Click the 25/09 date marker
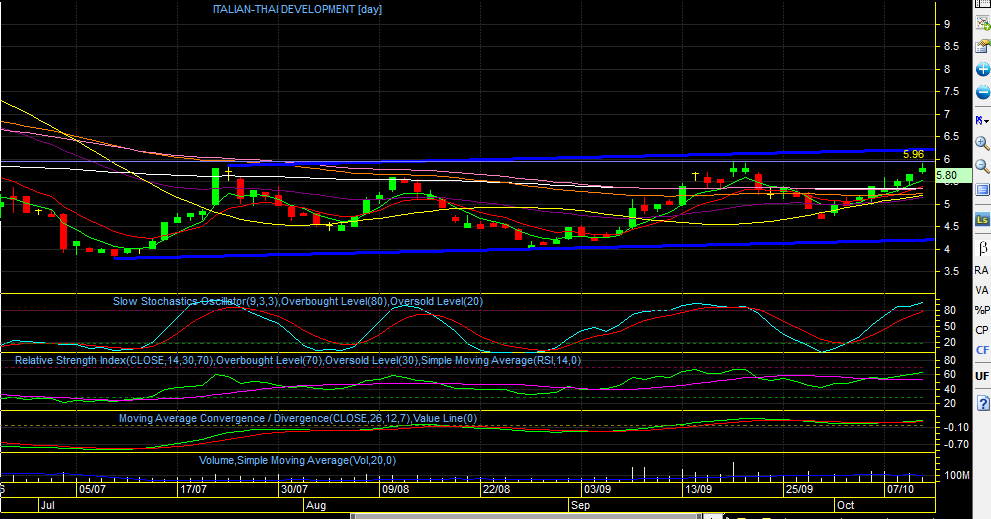The image size is (991, 519). (x=800, y=489)
